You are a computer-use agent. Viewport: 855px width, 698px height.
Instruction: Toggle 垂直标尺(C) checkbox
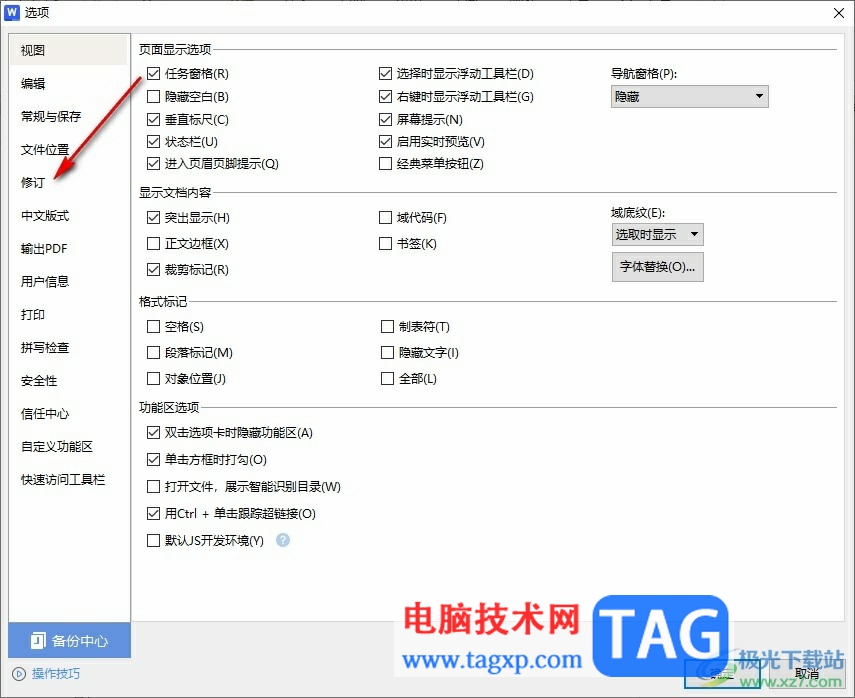153,119
